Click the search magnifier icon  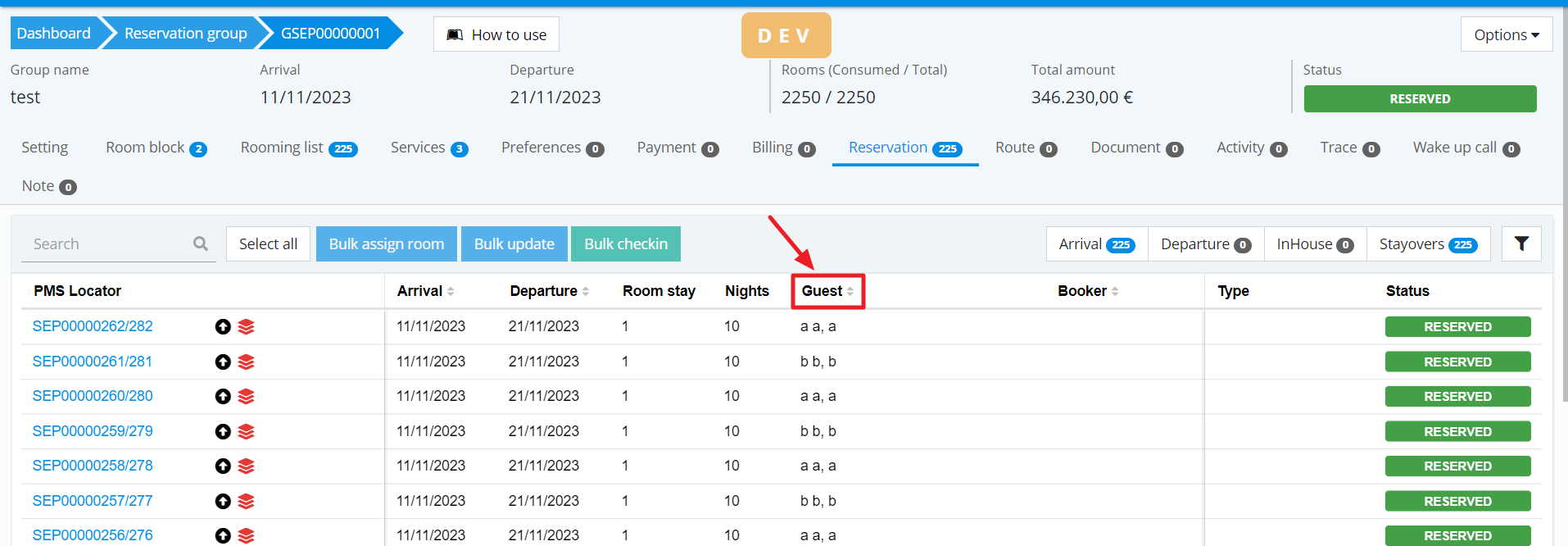tap(201, 243)
